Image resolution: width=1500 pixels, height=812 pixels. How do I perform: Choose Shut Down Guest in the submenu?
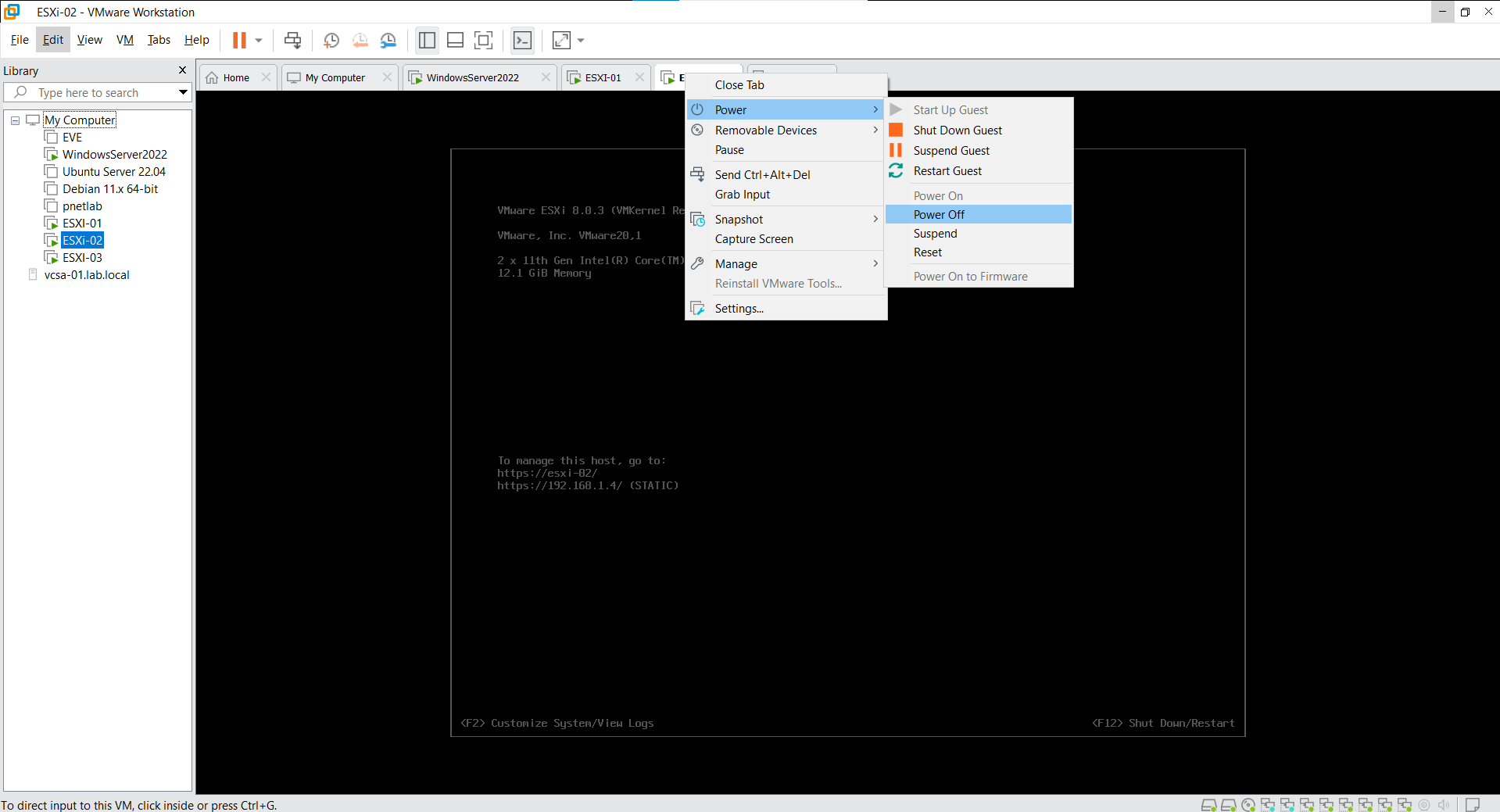pyautogui.click(x=958, y=131)
